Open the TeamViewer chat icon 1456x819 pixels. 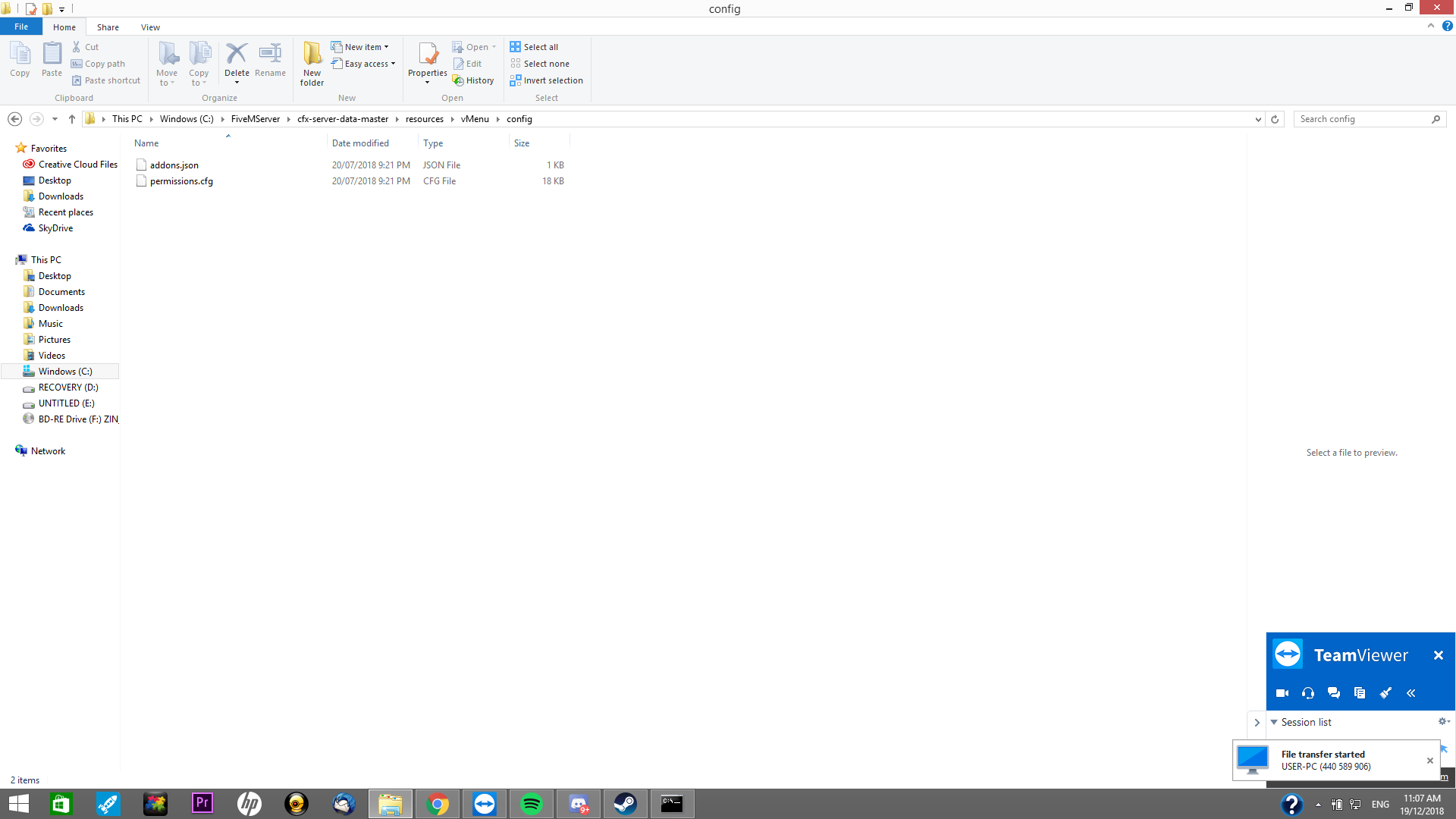(1334, 693)
